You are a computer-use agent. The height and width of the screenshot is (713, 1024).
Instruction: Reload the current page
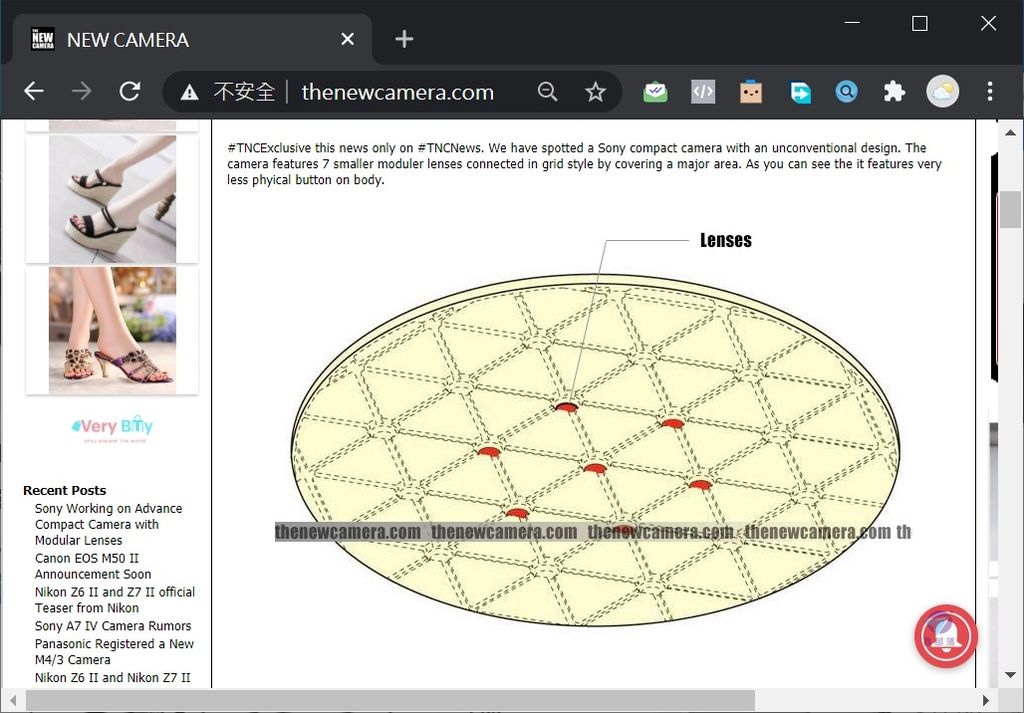coord(130,91)
